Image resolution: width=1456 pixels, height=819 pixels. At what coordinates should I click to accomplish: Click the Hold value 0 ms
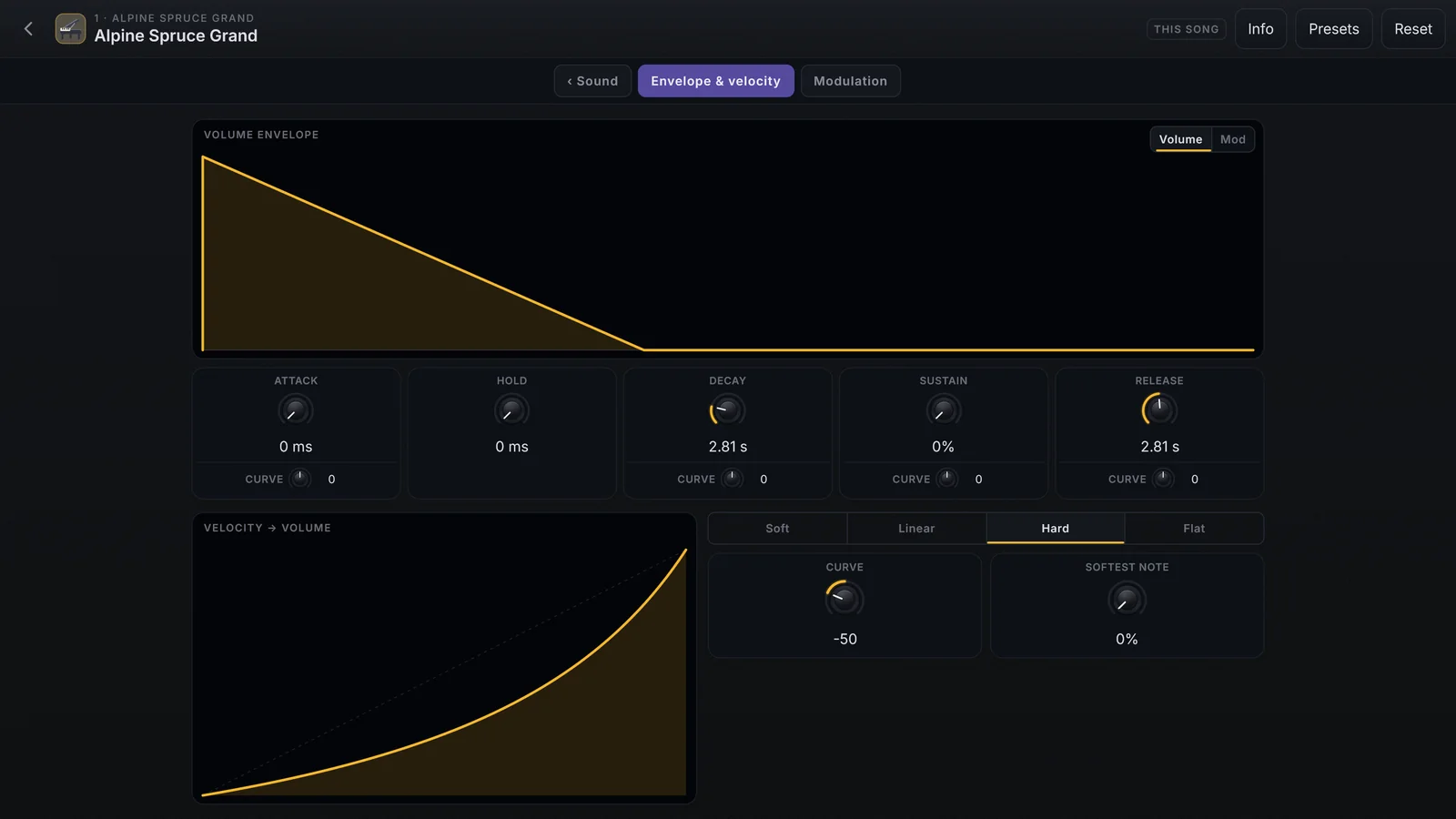pos(511,447)
